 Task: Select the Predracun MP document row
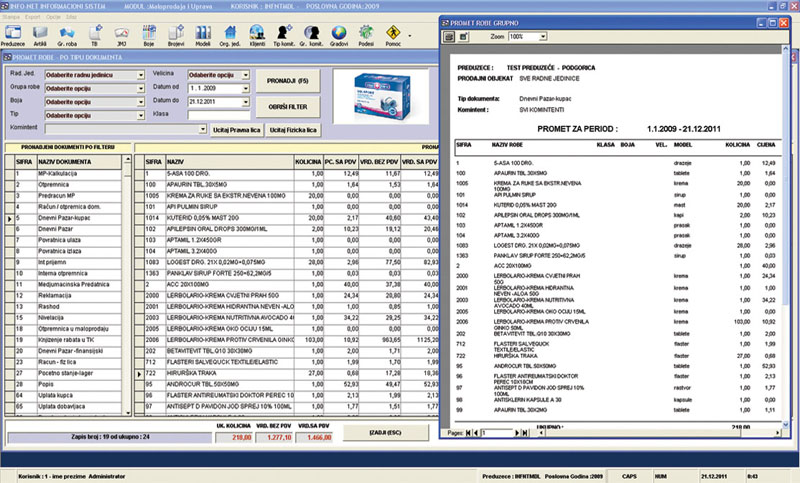68,196
